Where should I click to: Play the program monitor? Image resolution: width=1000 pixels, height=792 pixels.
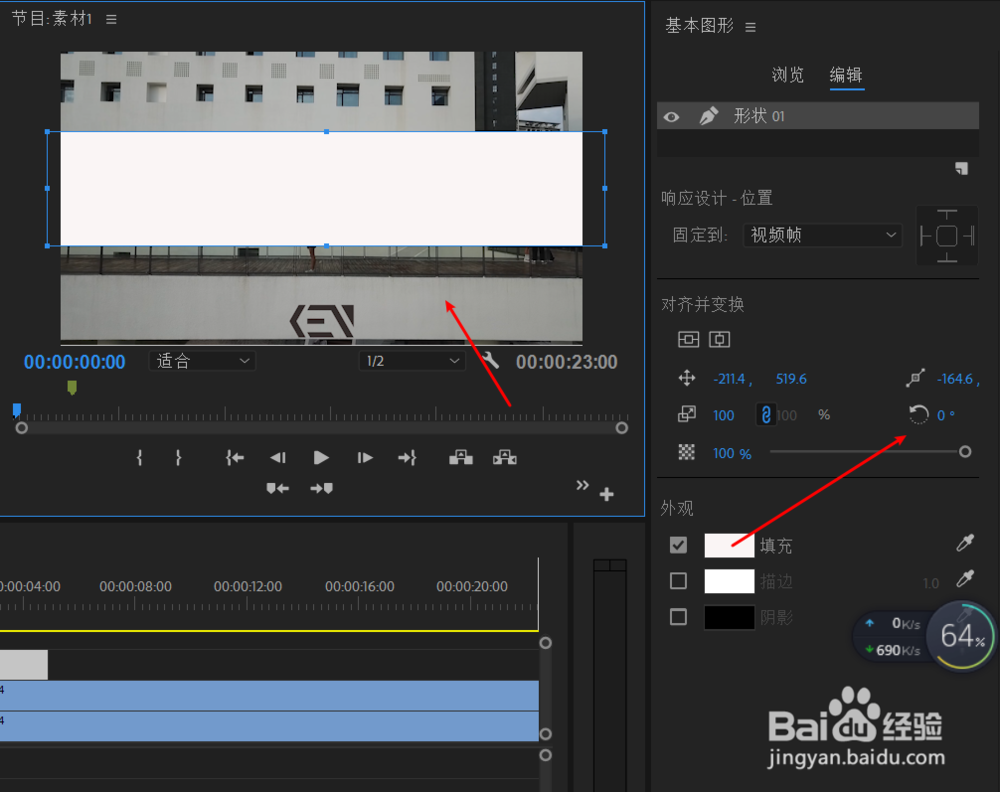[x=321, y=457]
